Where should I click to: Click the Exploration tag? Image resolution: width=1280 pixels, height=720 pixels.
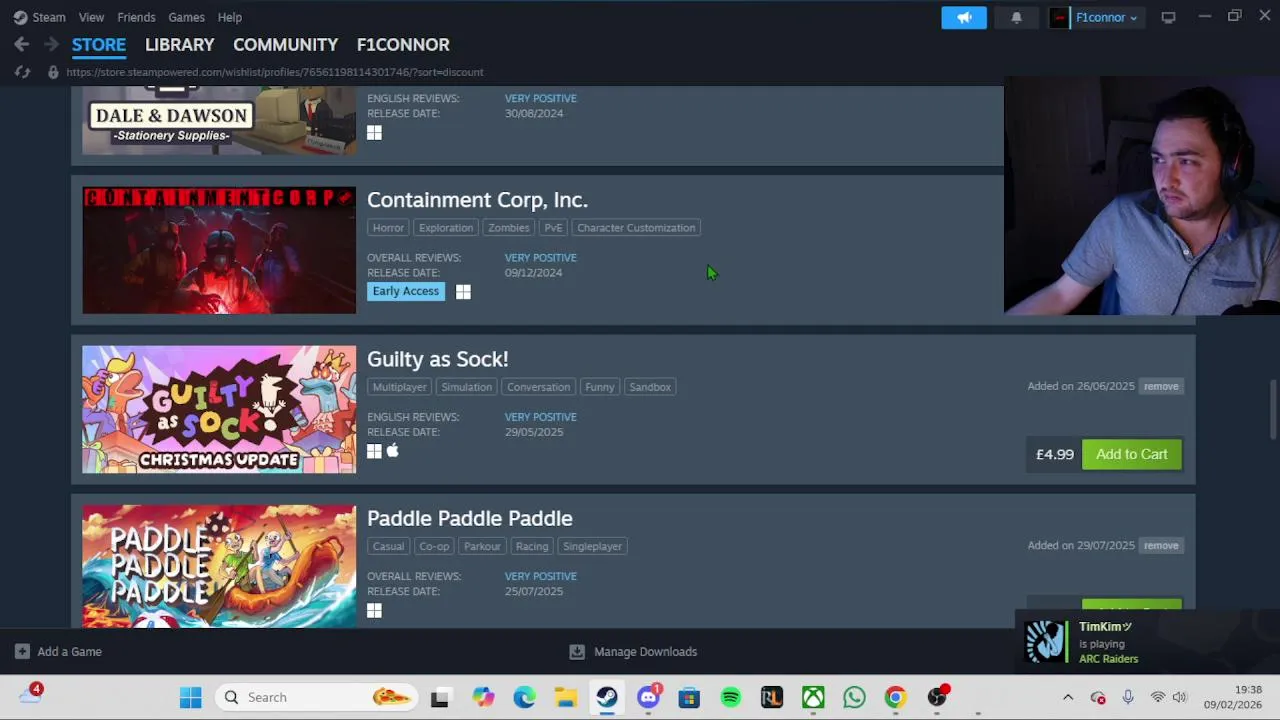[446, 228]
